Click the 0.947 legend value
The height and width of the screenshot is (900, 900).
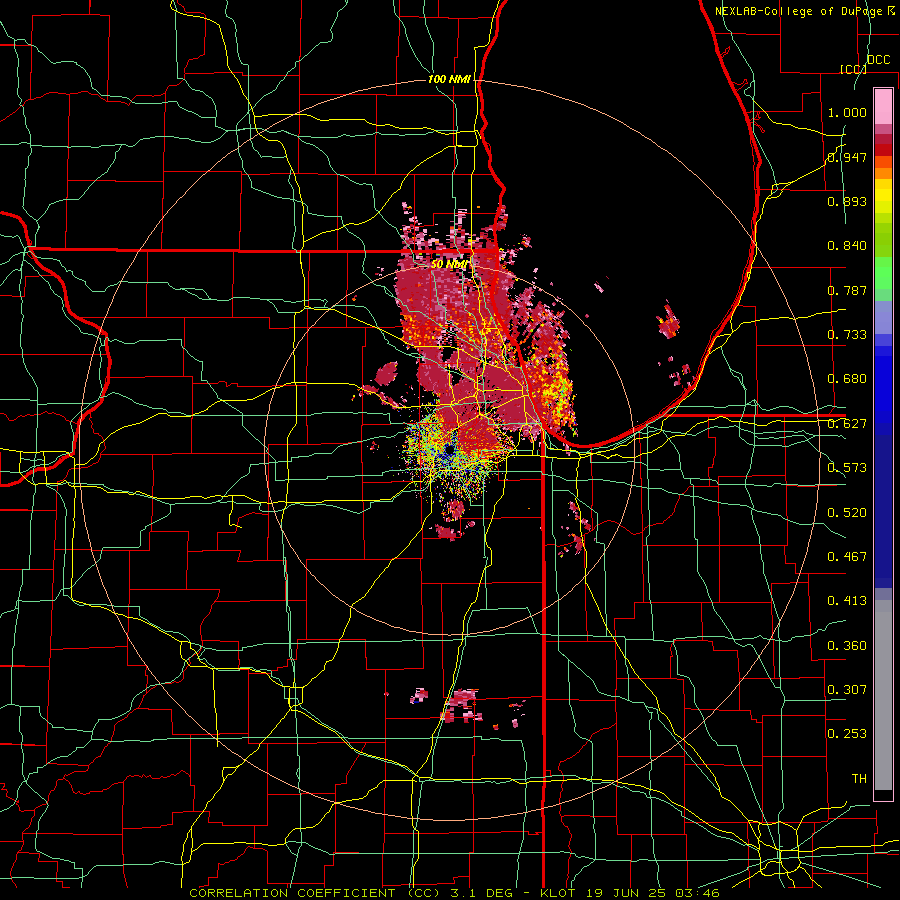(x=847, y=157)
